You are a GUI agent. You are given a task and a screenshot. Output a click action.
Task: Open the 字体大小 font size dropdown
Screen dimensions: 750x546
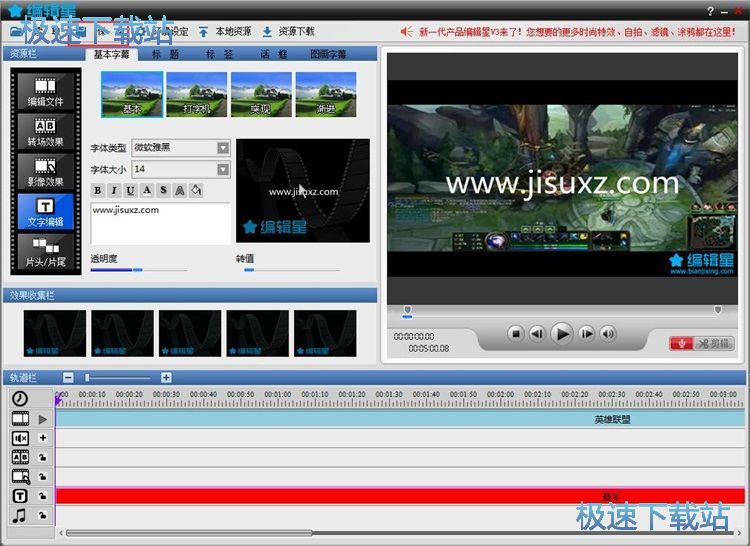pyautogui.click(x=223, y=169)
